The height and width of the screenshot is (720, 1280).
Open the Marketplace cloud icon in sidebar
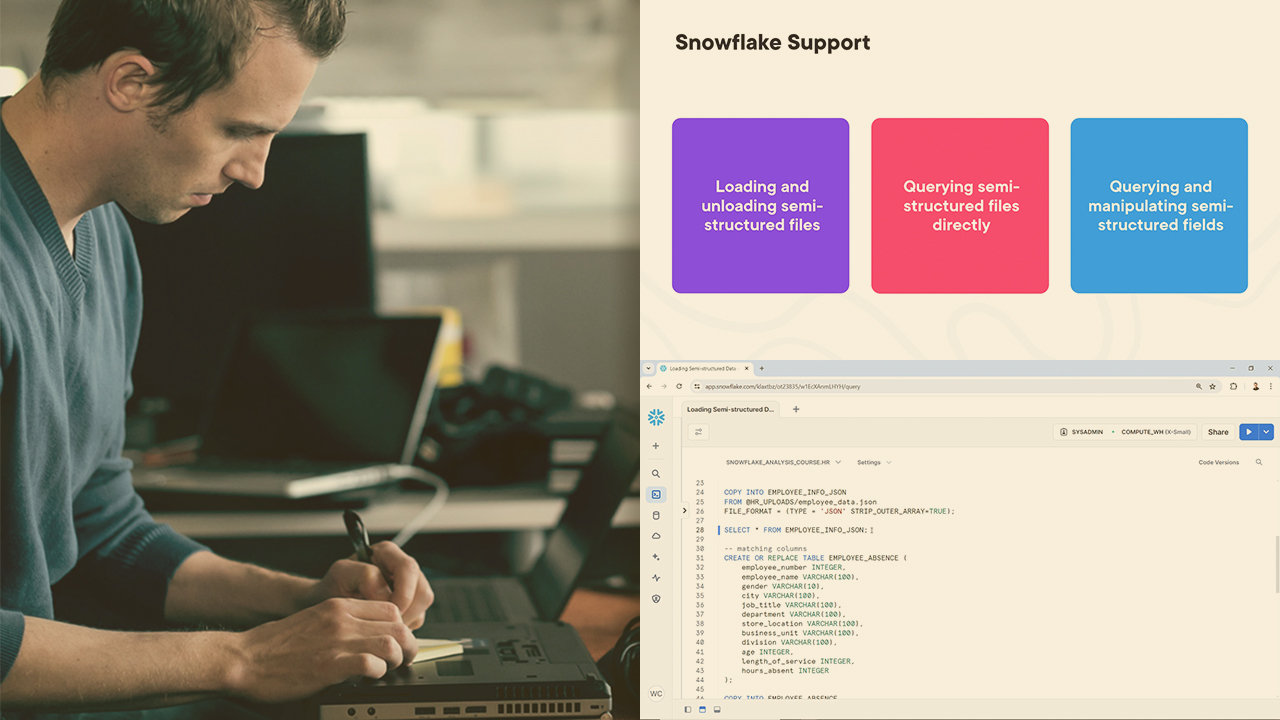[x=656, y=536]
